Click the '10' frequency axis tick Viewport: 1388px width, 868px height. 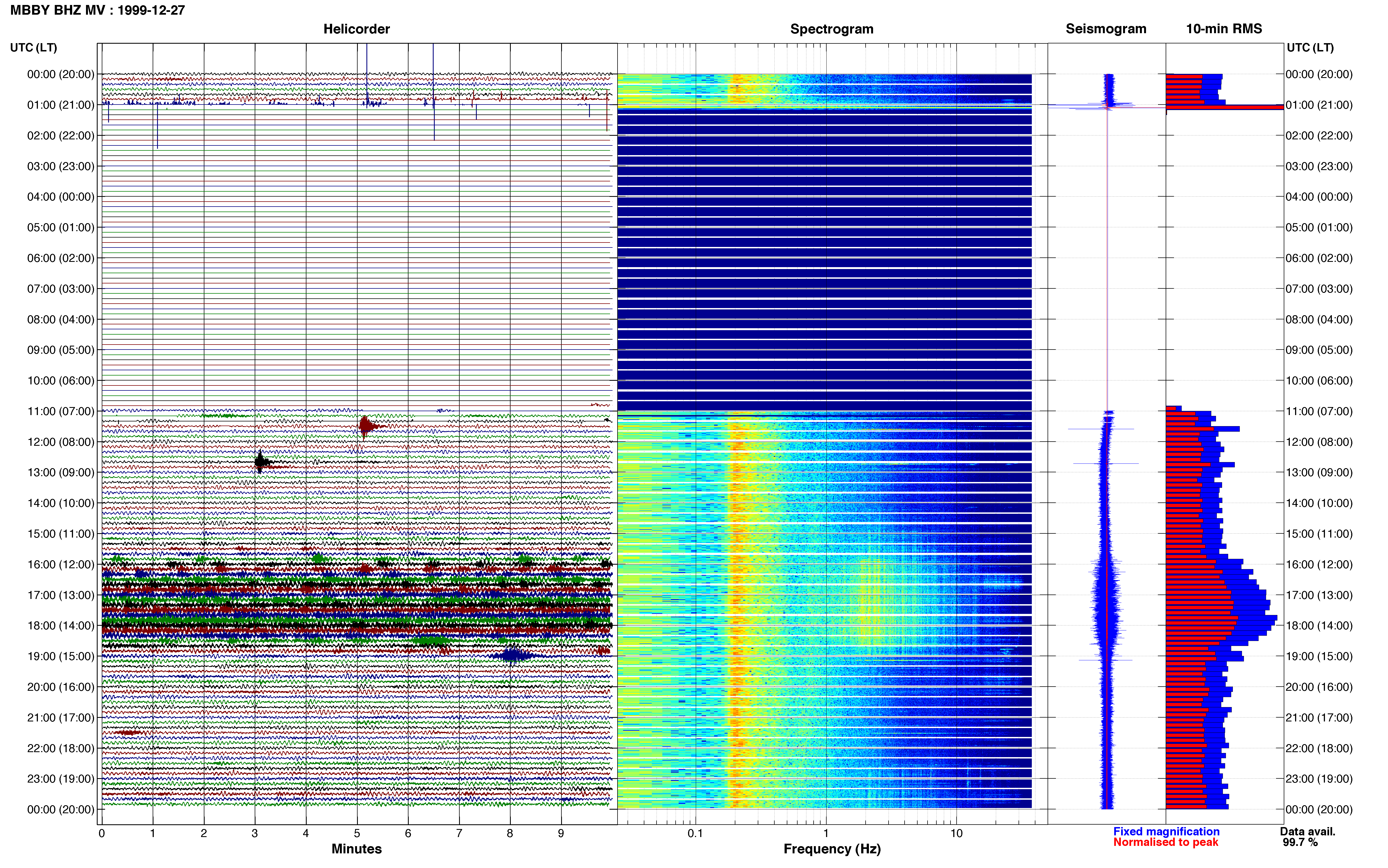[x=956, y=833]
